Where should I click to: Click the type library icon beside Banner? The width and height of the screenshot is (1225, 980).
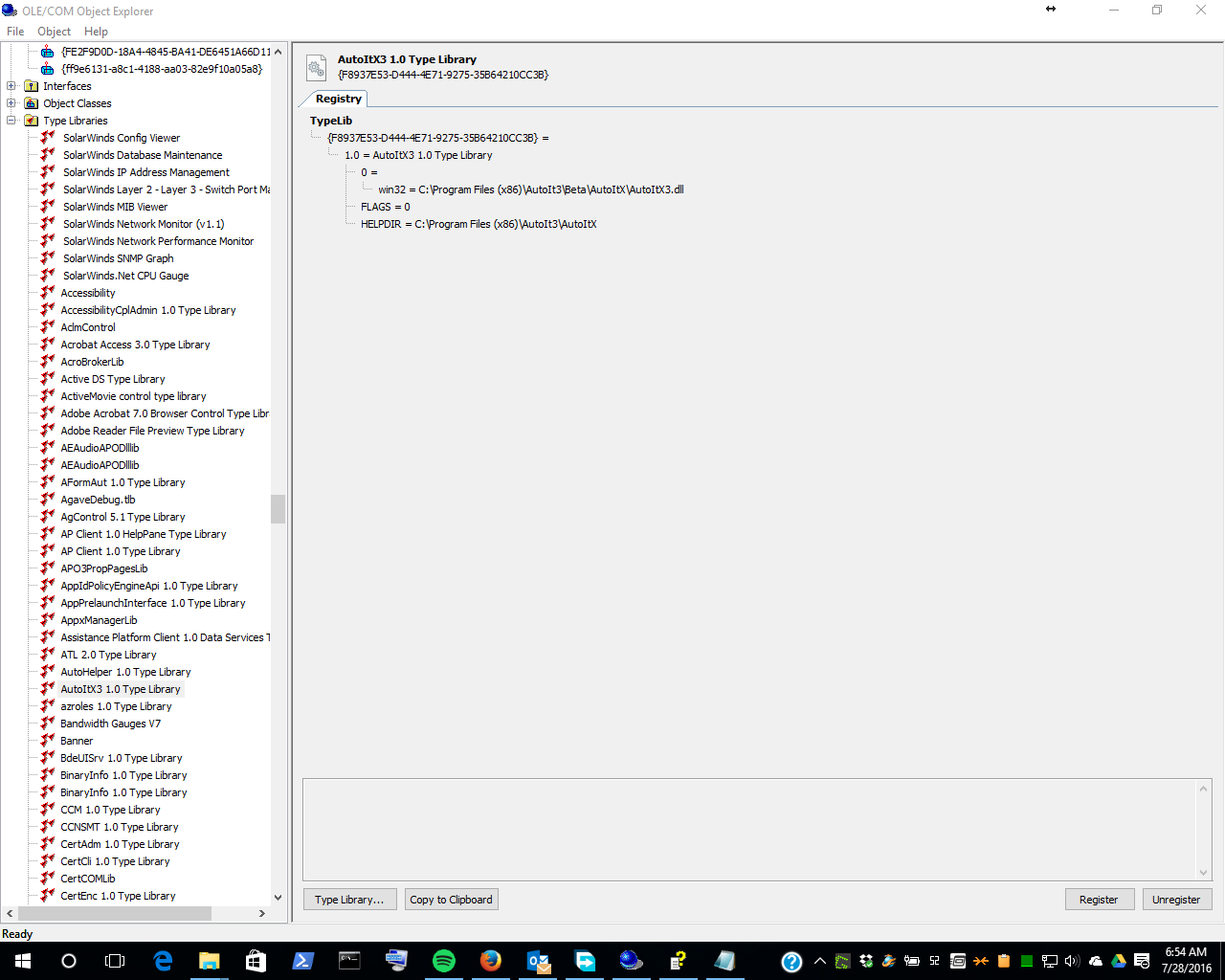click(47, 741)
